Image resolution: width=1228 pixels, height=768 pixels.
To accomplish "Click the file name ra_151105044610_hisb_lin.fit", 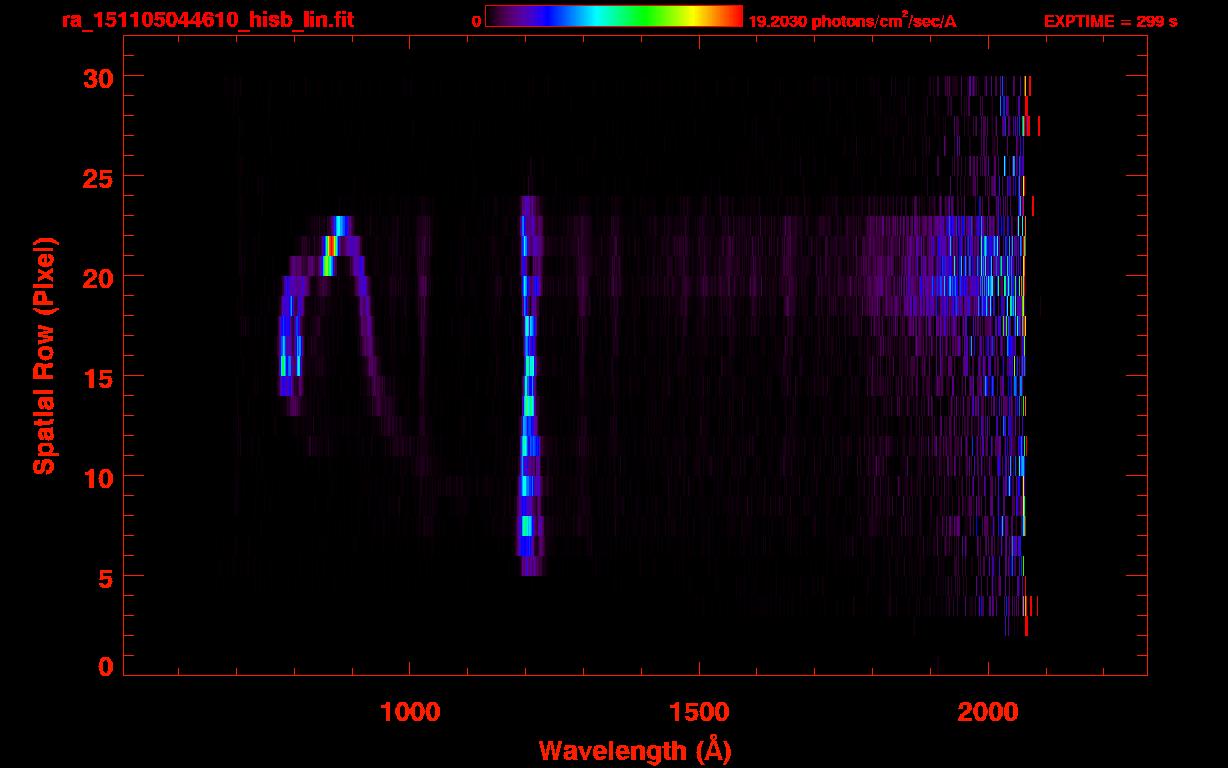I will (x=207, y=20).
